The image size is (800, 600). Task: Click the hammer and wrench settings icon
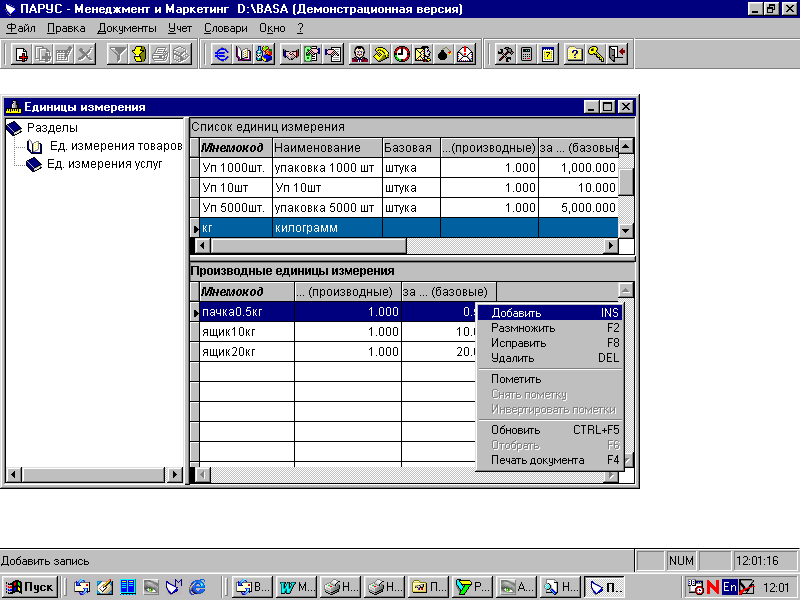[506, 55]
